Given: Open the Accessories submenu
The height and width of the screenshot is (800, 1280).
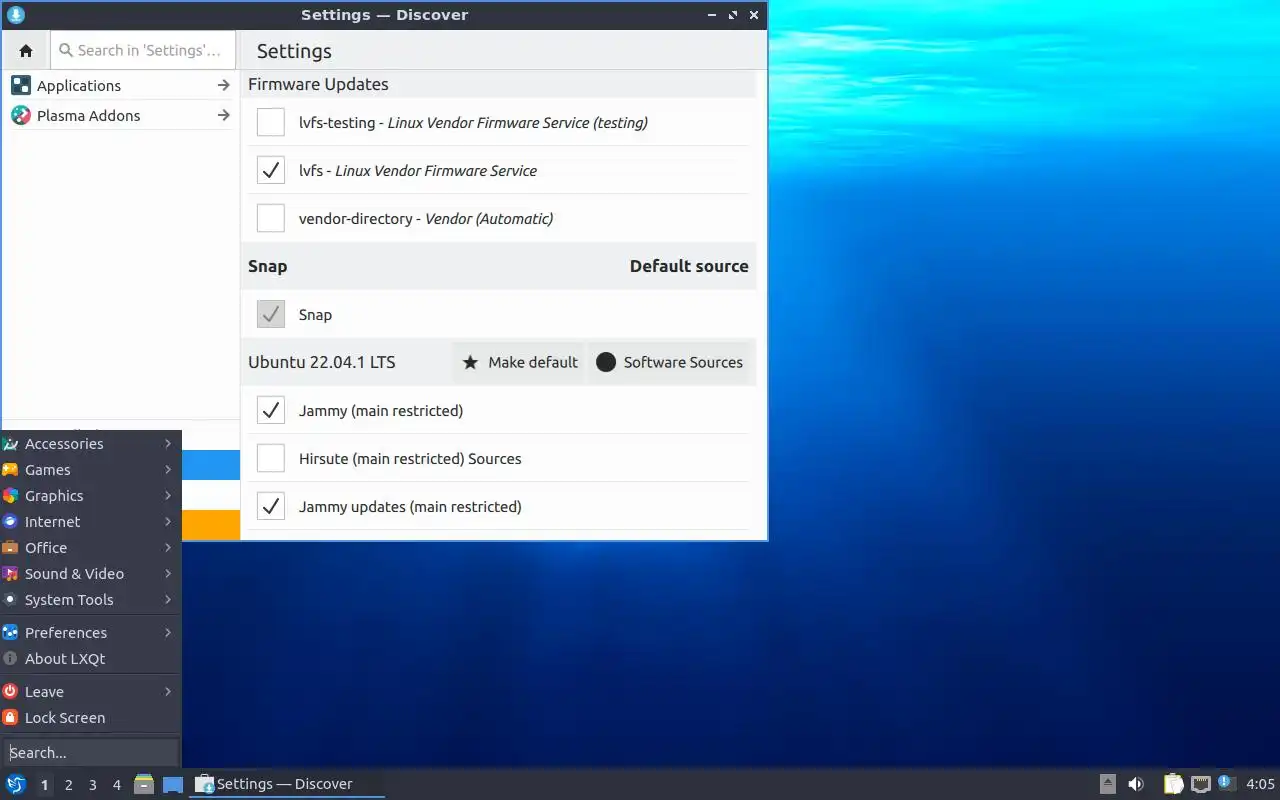Looking at the screenshot, I should pos(90,444).
